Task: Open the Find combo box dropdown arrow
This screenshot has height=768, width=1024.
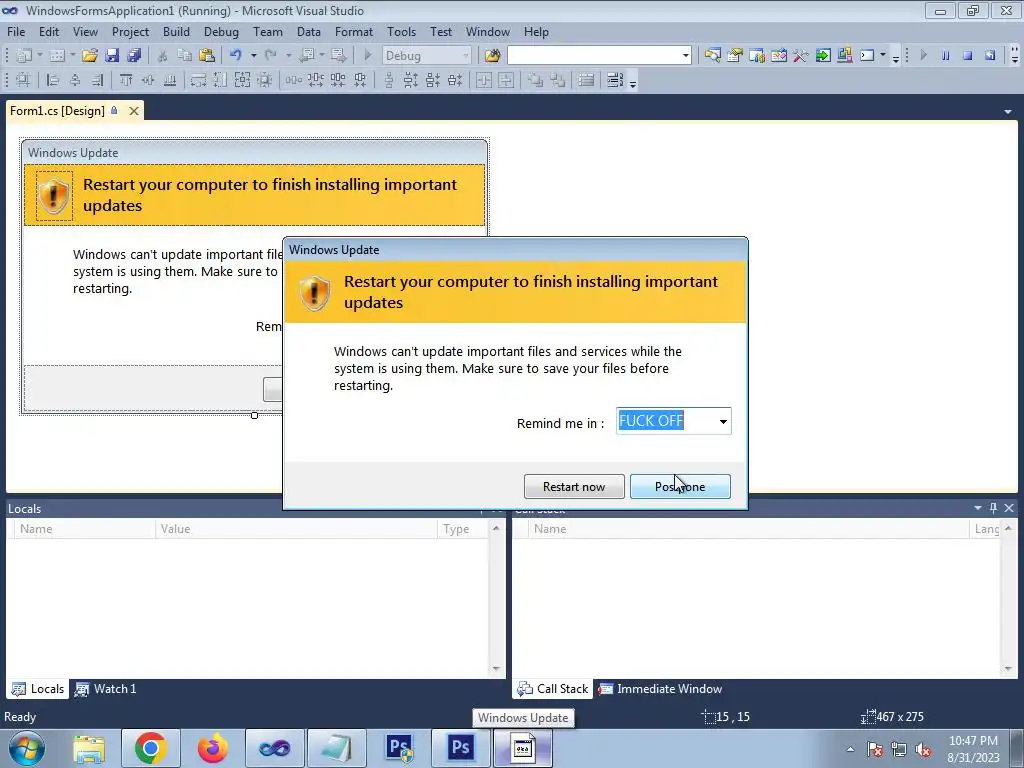Action: 685,56
